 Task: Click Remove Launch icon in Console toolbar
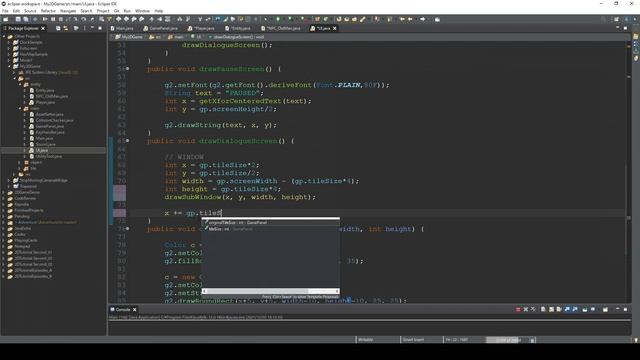(526, 310)
